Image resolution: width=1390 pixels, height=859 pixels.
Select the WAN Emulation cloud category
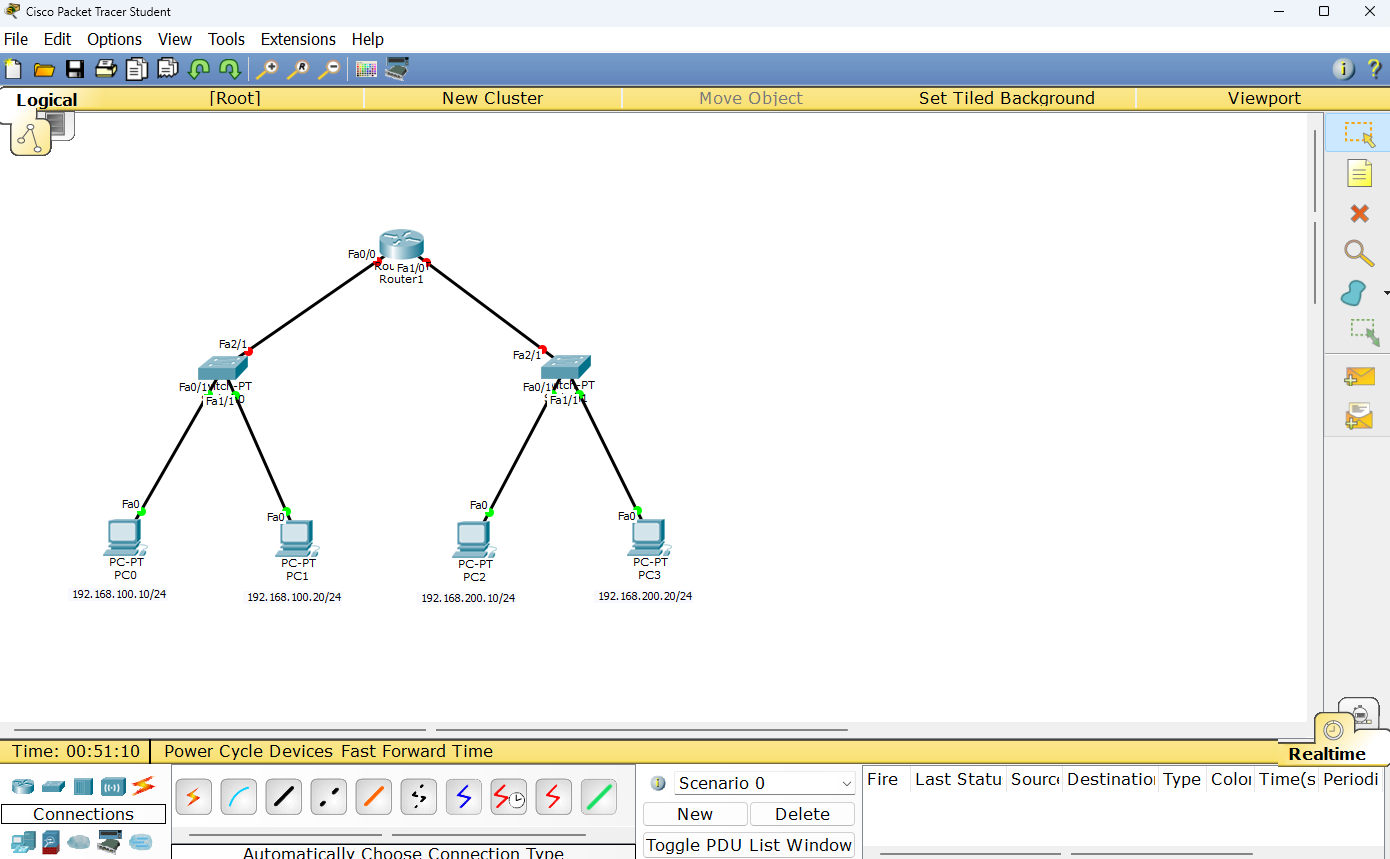pyautogui.click(x=79, y=842)
